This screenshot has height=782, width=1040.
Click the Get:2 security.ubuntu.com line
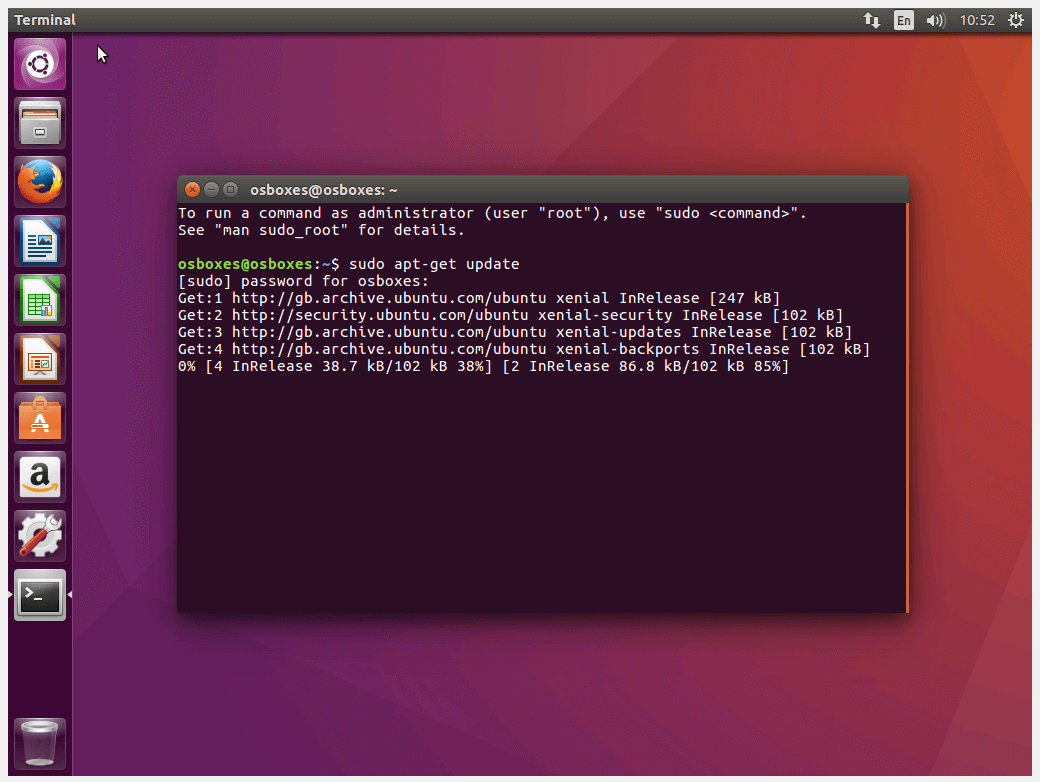[x=510, y=315]
